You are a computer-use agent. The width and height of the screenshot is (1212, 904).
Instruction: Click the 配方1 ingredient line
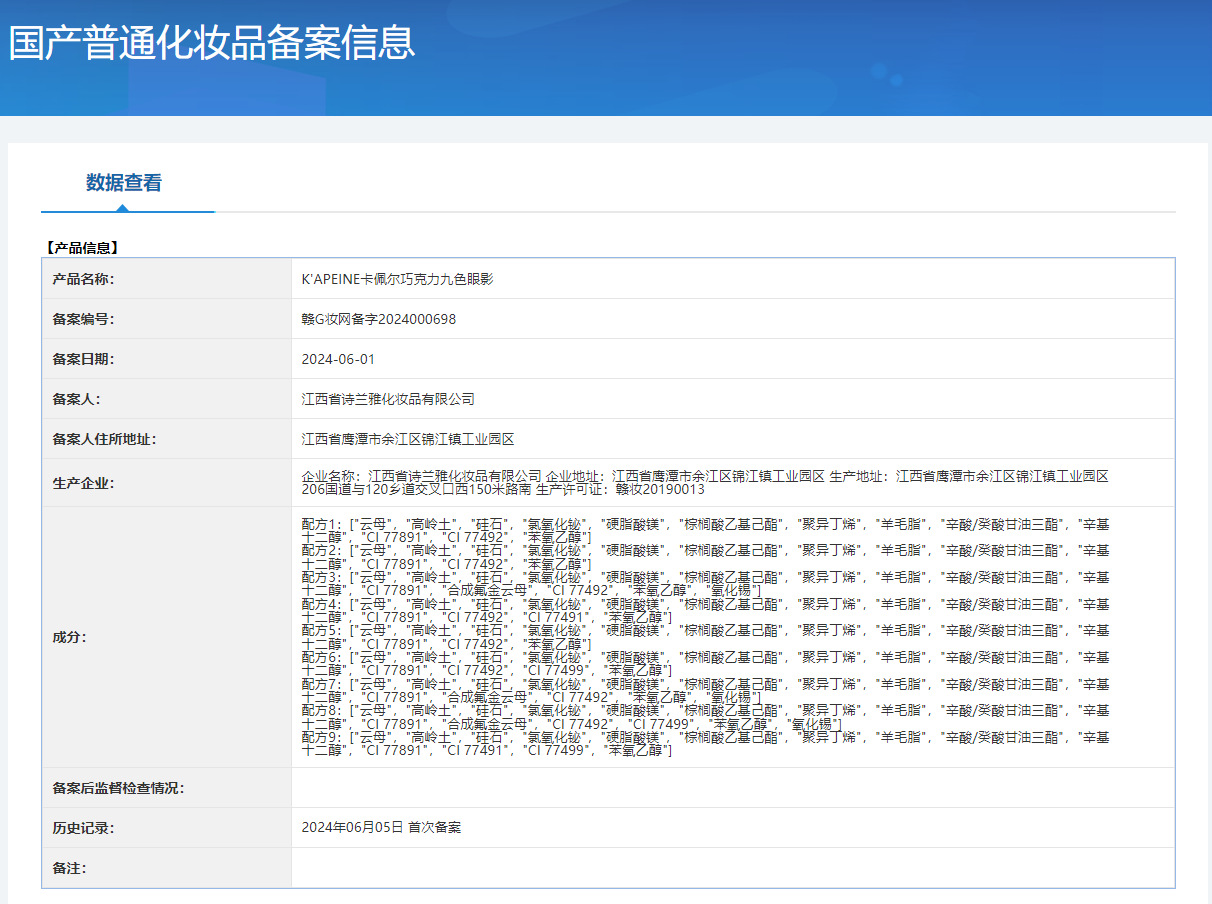click(x=704, y=530)
